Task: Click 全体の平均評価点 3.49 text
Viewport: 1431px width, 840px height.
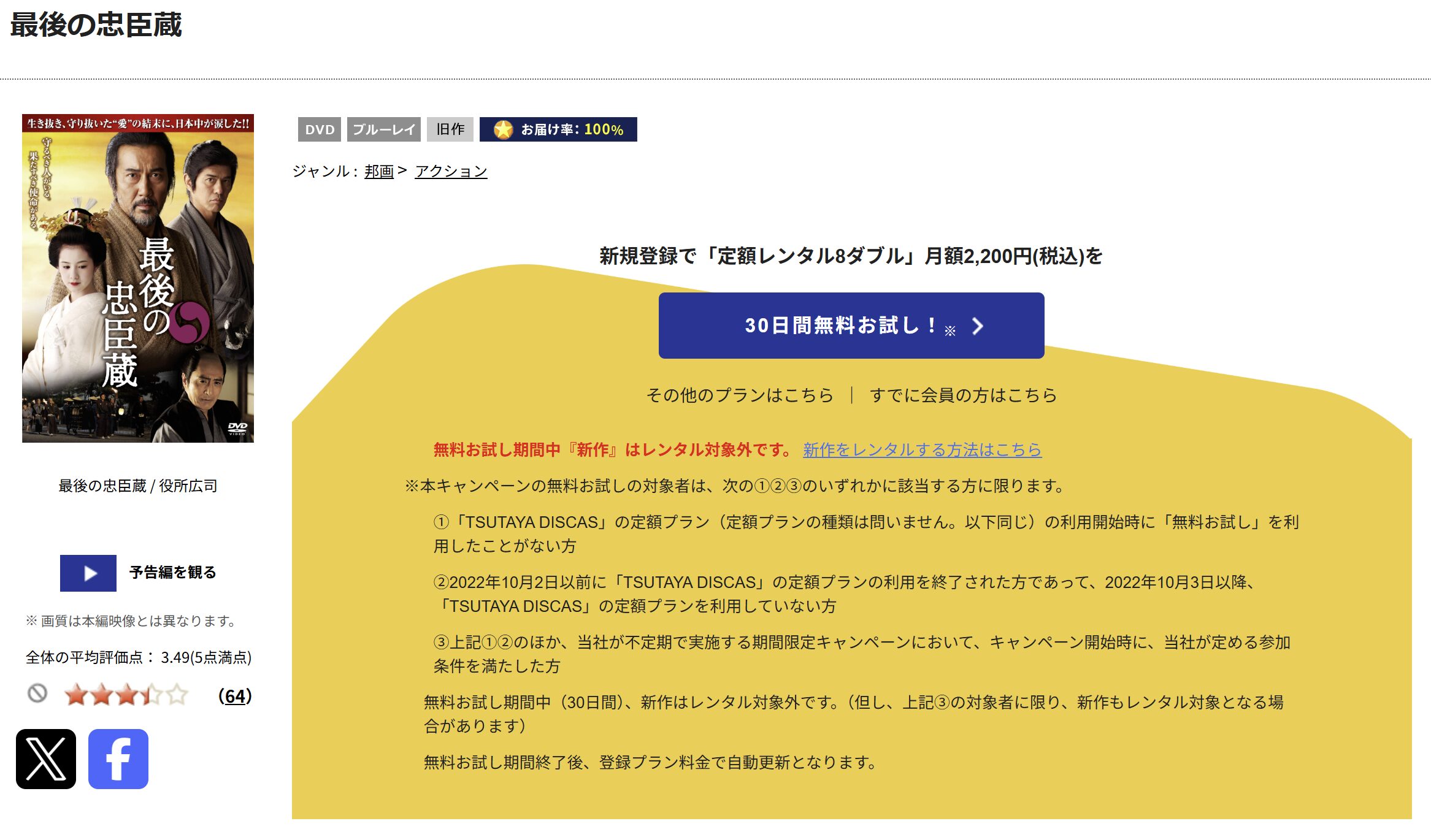Action: pos(139,657)
